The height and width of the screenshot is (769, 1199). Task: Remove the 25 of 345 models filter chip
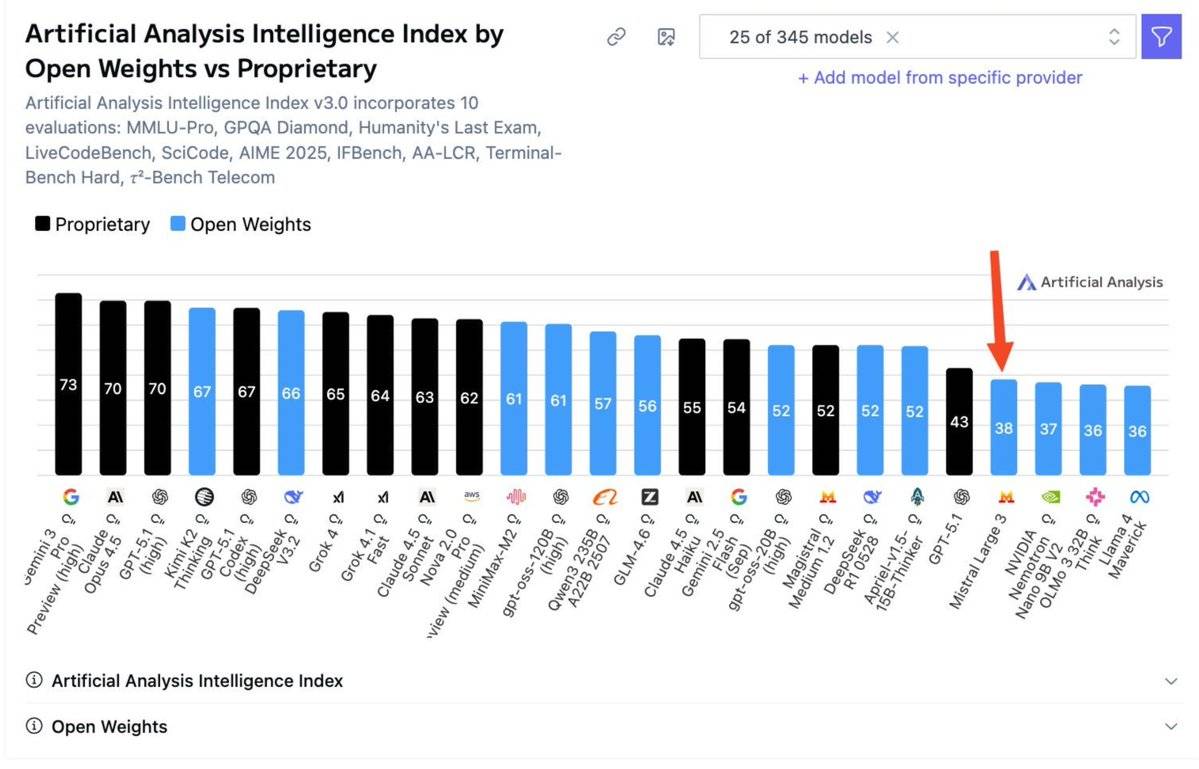(x=895, y=36)
